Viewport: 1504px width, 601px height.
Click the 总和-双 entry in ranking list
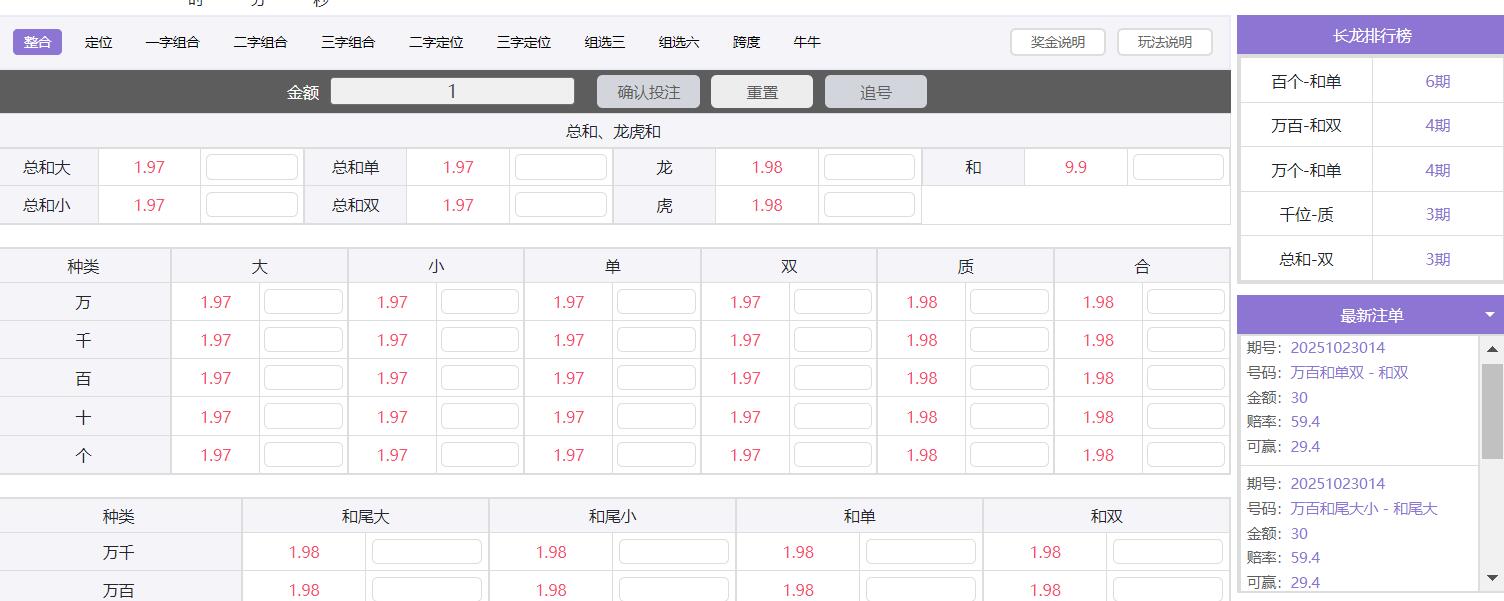(x=1306, y=259)
